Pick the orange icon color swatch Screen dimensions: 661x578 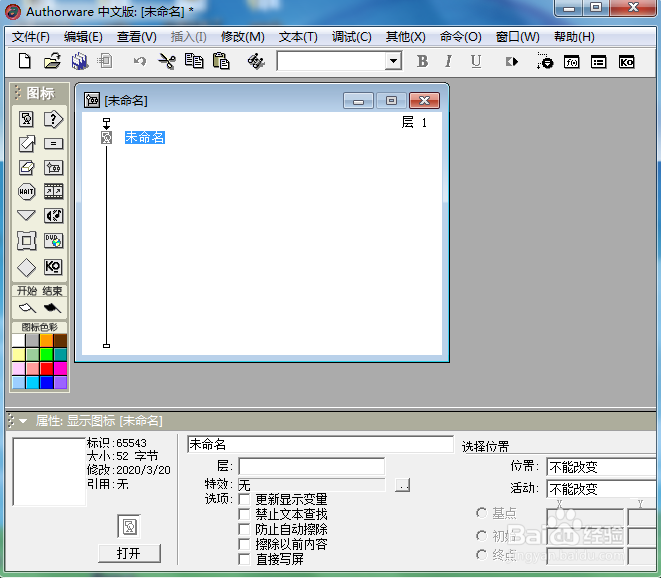point(46,341)
